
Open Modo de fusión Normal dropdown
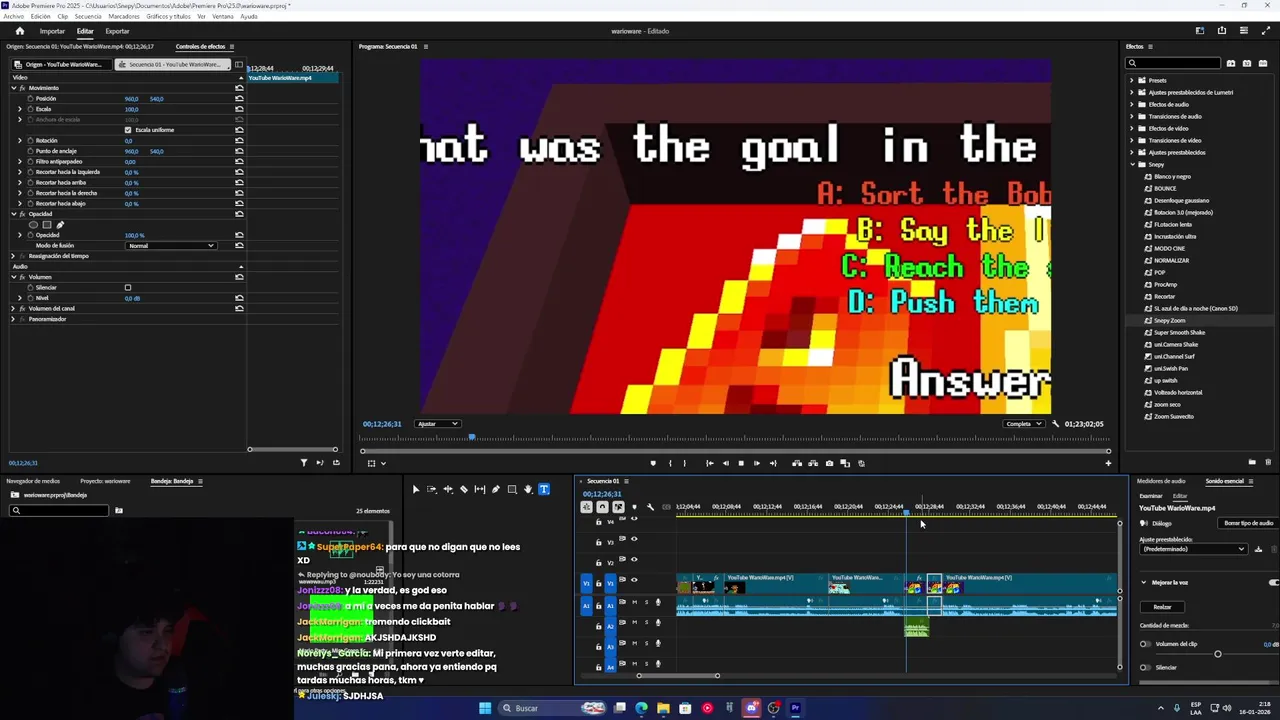171,245
